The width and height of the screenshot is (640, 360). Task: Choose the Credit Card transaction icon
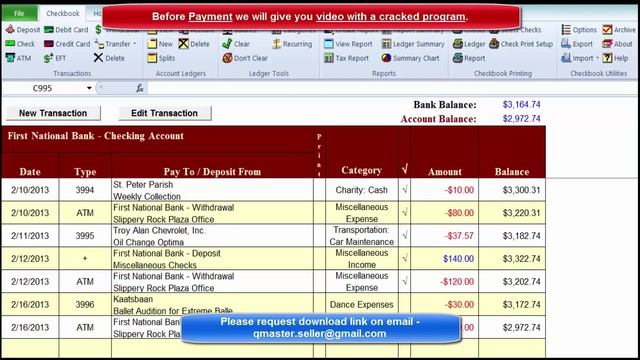pyautogui.click(x=49, y=44)
